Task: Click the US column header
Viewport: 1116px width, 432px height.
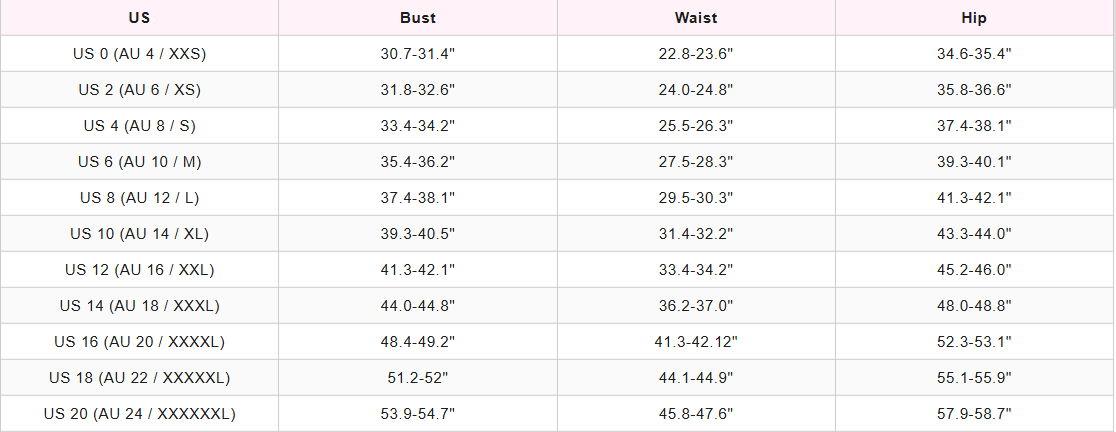Action: coord(139,18)
